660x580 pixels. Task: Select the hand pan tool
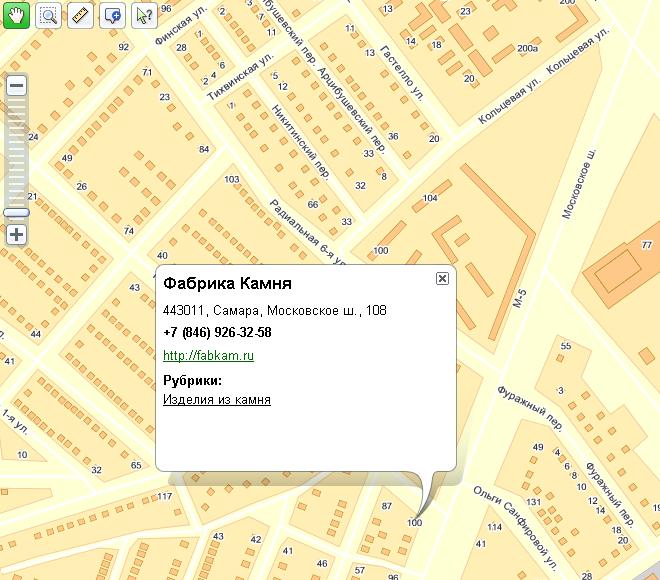coord(16,16)
